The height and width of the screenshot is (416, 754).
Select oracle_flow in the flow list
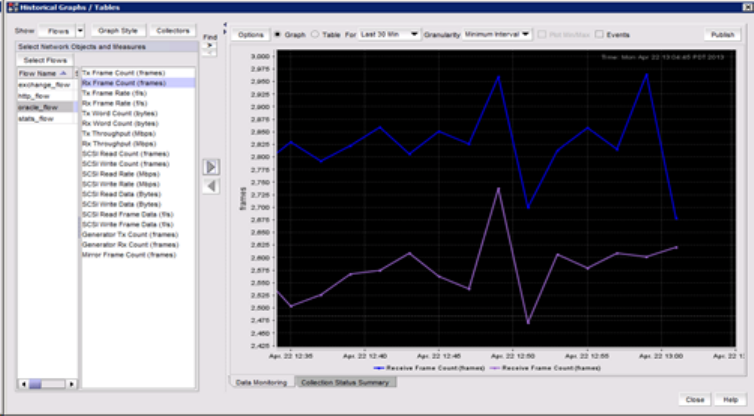tap(47, 107)
